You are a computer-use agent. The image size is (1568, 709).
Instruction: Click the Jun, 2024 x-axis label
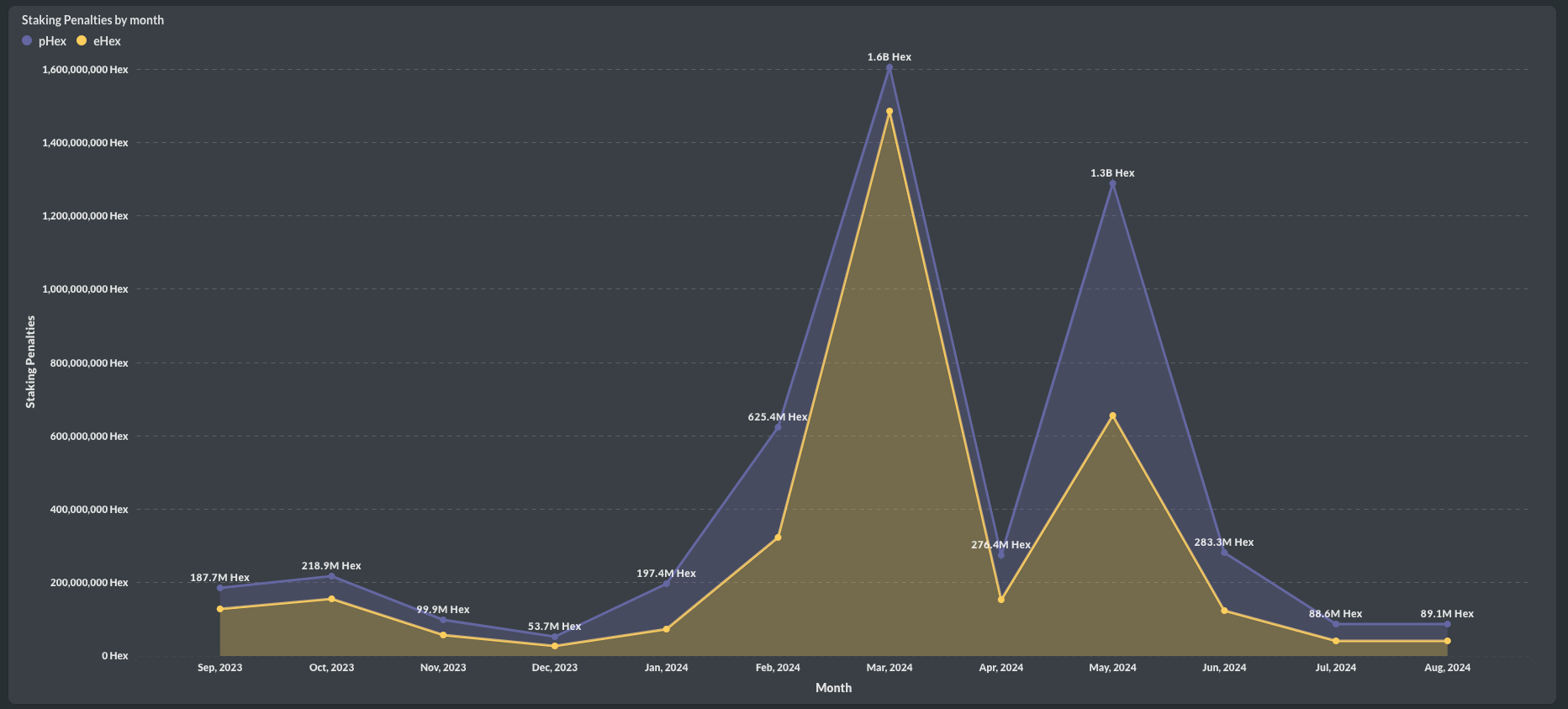click(x=1224, y=668)
